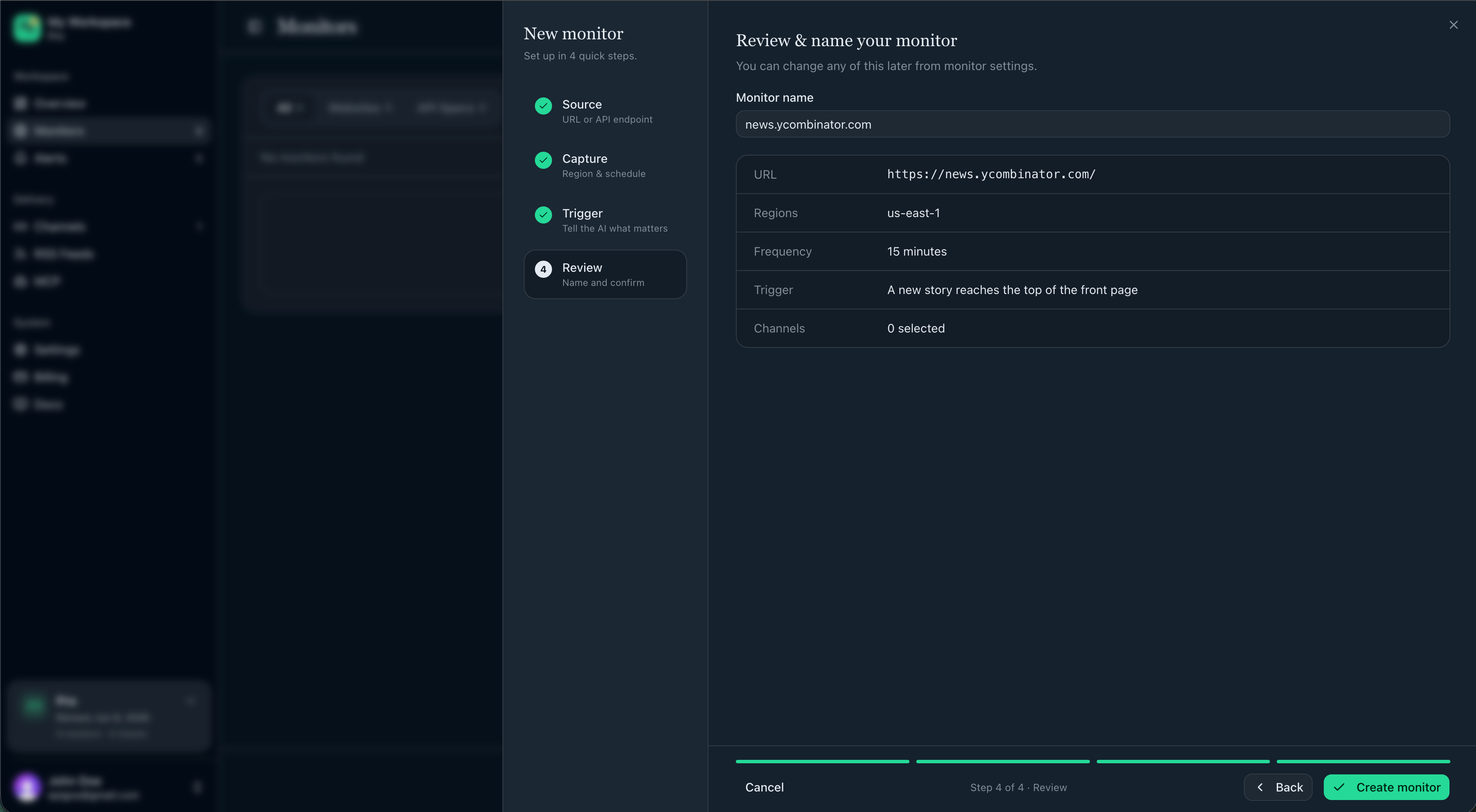Close the New monitor dialog
Viewport: 1476px width, 812px height.
1453,25
